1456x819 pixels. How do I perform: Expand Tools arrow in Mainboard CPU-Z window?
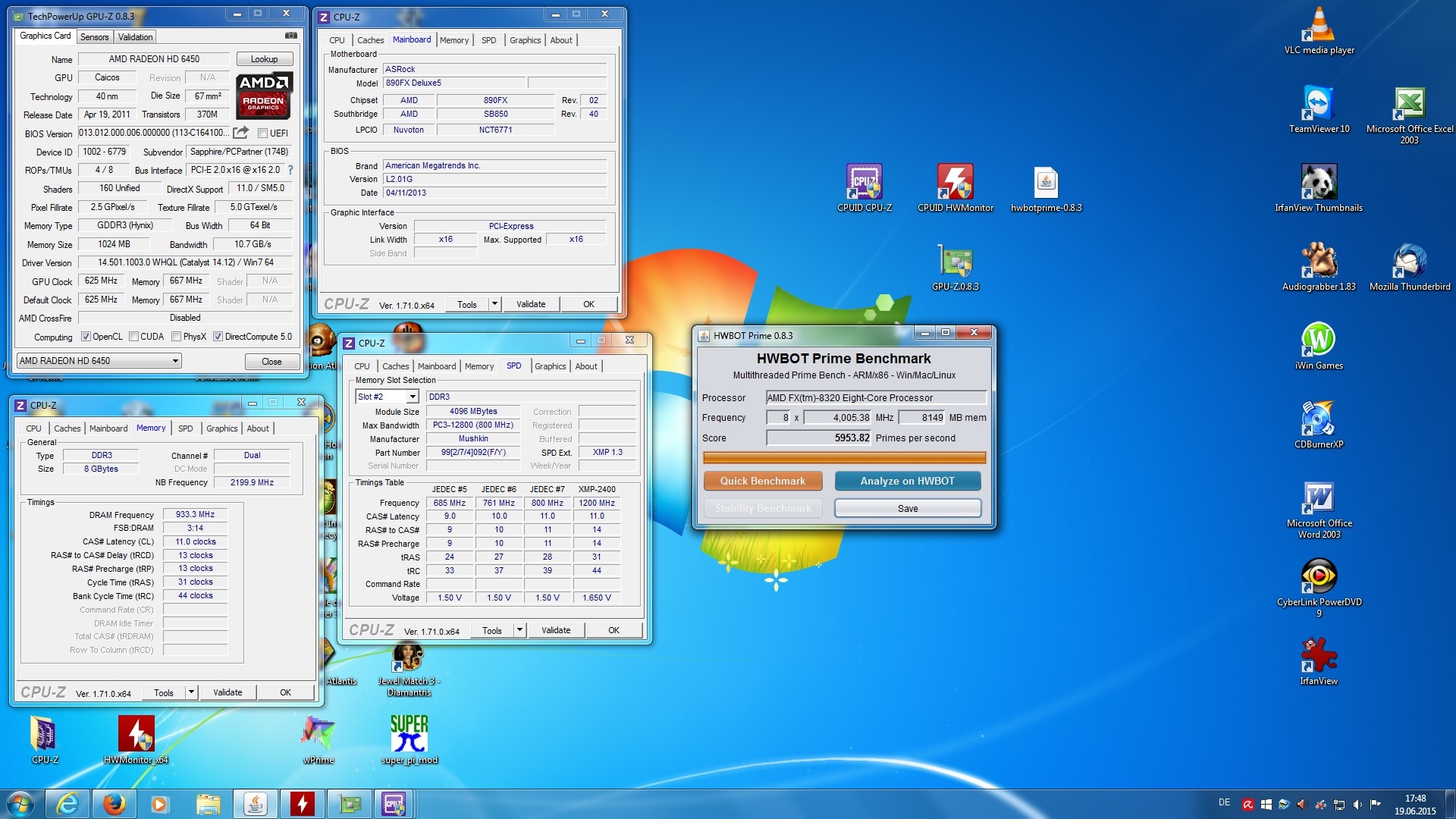coord(494,304)
